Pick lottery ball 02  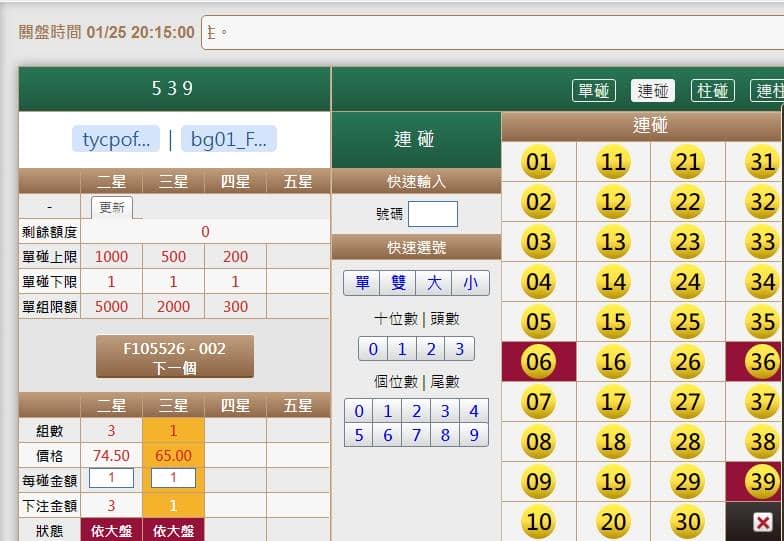[538, 202]
